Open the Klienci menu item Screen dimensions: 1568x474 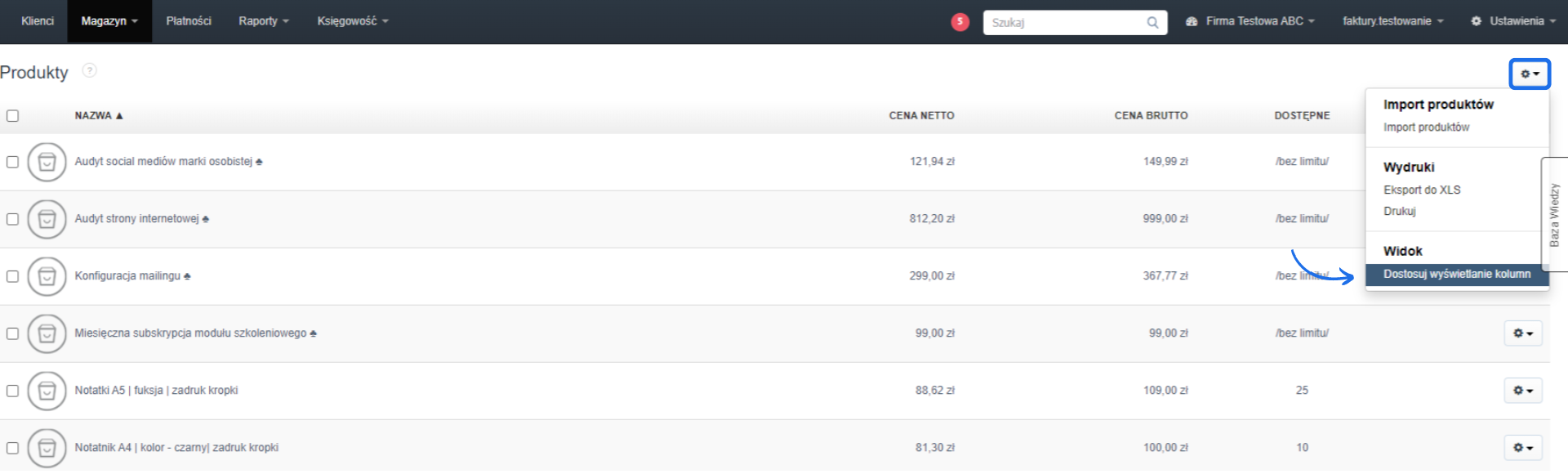click(x=38, y=21)
